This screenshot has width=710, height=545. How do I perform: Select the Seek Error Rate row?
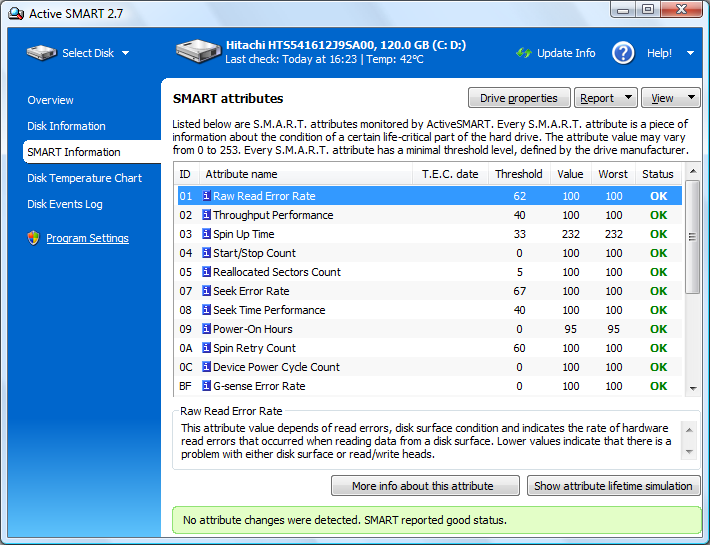(x=429, y=291)
